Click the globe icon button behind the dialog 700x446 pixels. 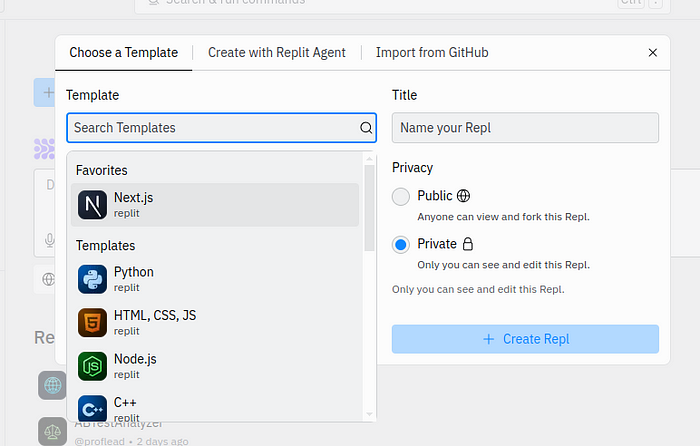(x=48, y=279)
